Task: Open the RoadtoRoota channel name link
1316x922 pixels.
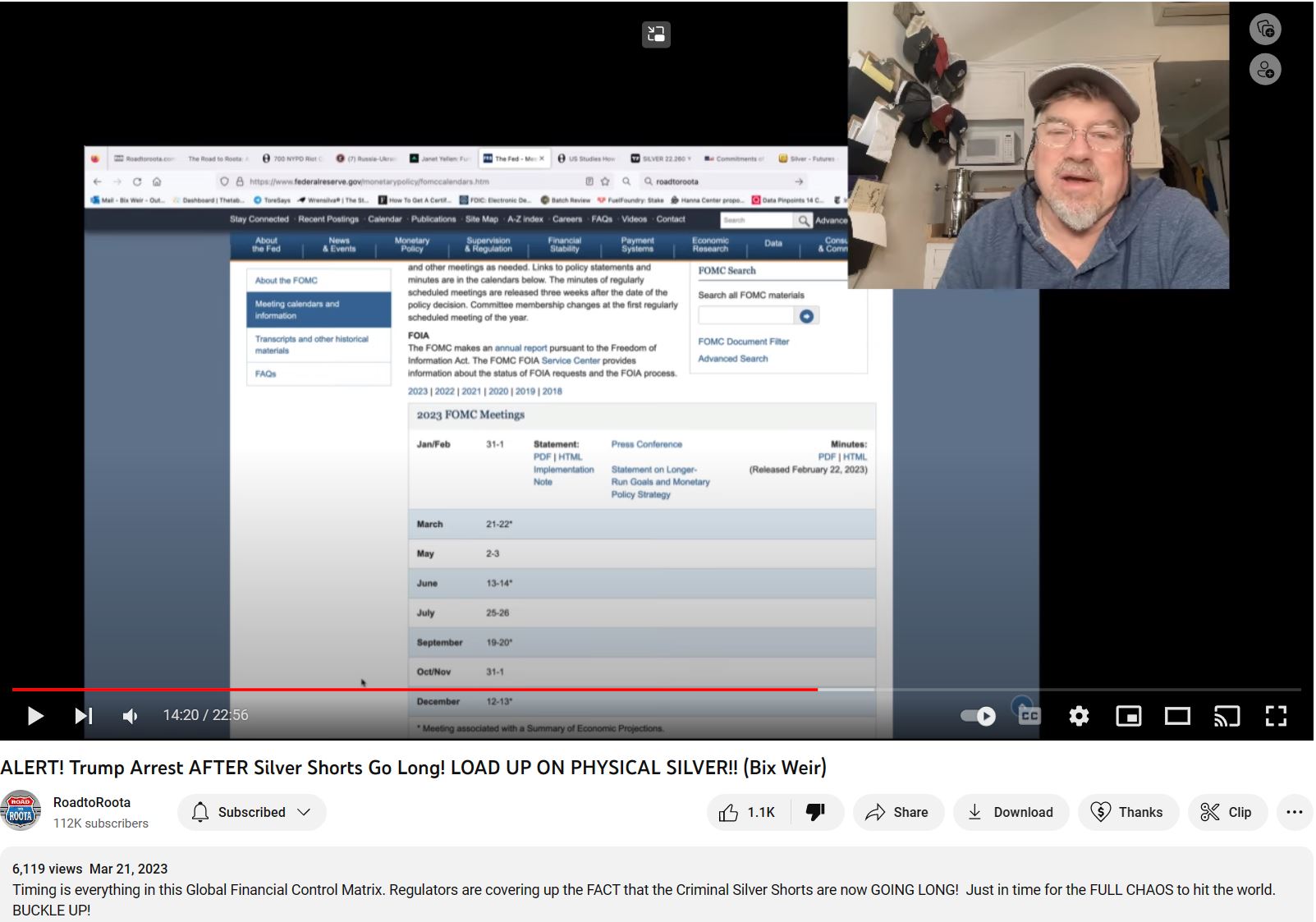Action: point(92,802)
